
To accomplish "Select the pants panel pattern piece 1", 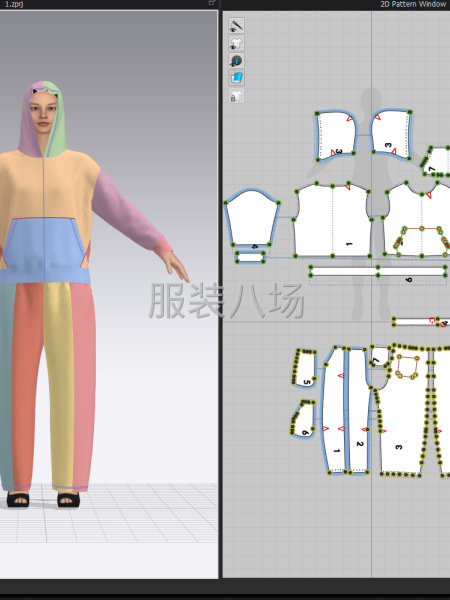I will (x=334, y=410).
